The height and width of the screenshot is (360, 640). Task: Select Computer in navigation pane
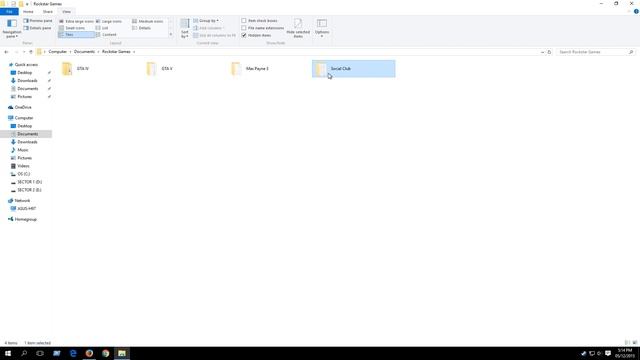[24, 118]
